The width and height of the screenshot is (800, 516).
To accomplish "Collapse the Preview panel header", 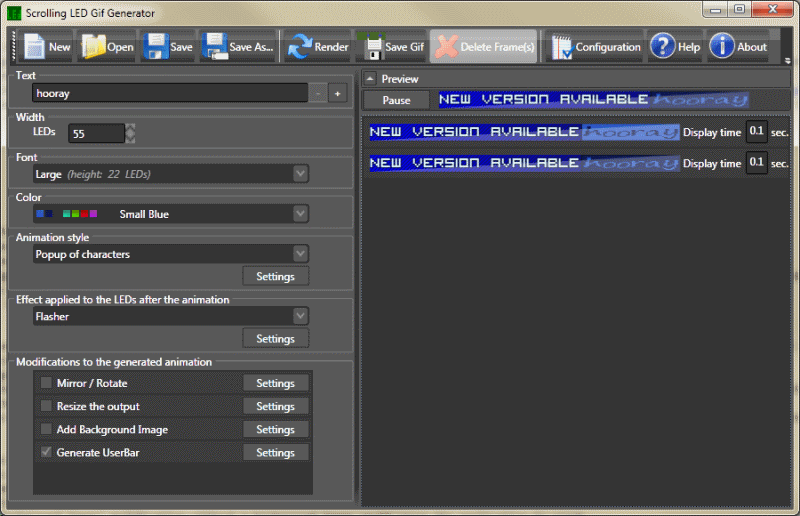I will point(370,79).
